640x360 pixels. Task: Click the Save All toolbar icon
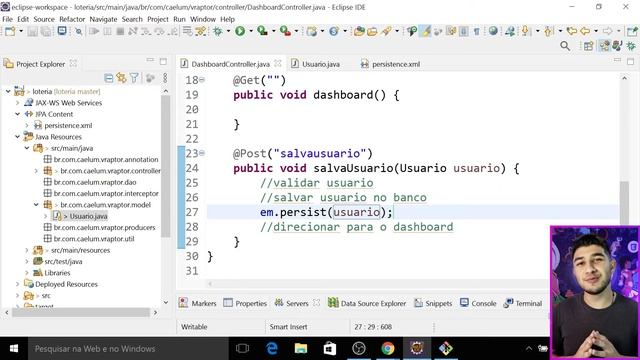46,31
